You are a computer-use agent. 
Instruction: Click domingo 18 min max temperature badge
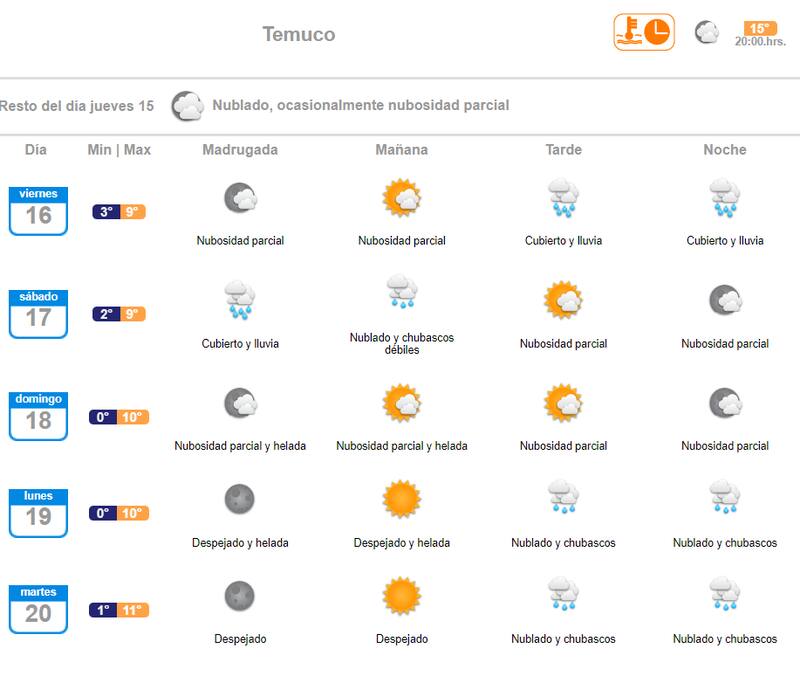click(119, 417)
